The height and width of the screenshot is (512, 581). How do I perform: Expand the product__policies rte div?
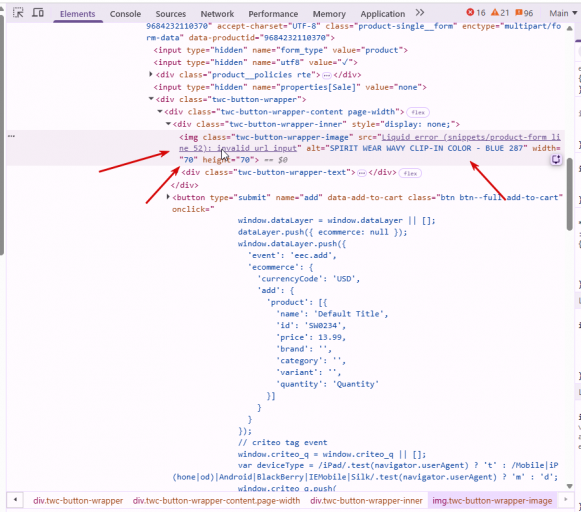151,74
